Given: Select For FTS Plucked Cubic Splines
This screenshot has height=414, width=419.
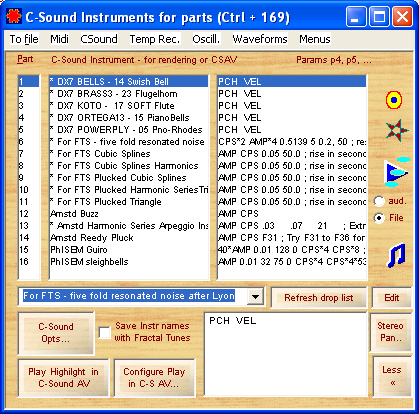Looking at the screenshot, I should [129, 178].
